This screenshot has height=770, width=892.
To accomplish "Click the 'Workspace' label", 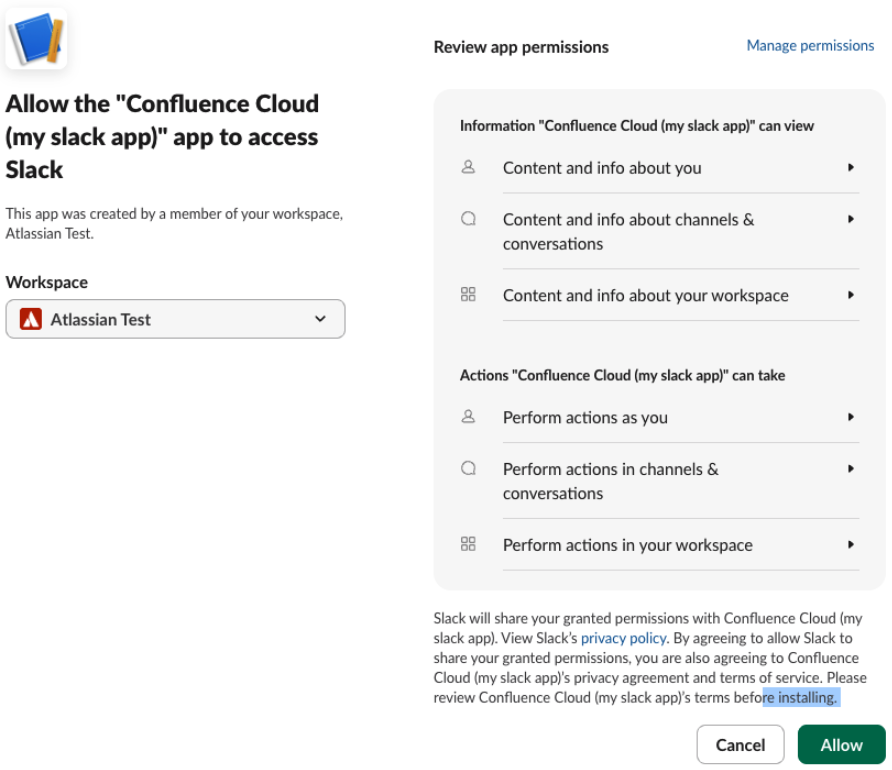I will pyautogui.click(x=47, y=283).
